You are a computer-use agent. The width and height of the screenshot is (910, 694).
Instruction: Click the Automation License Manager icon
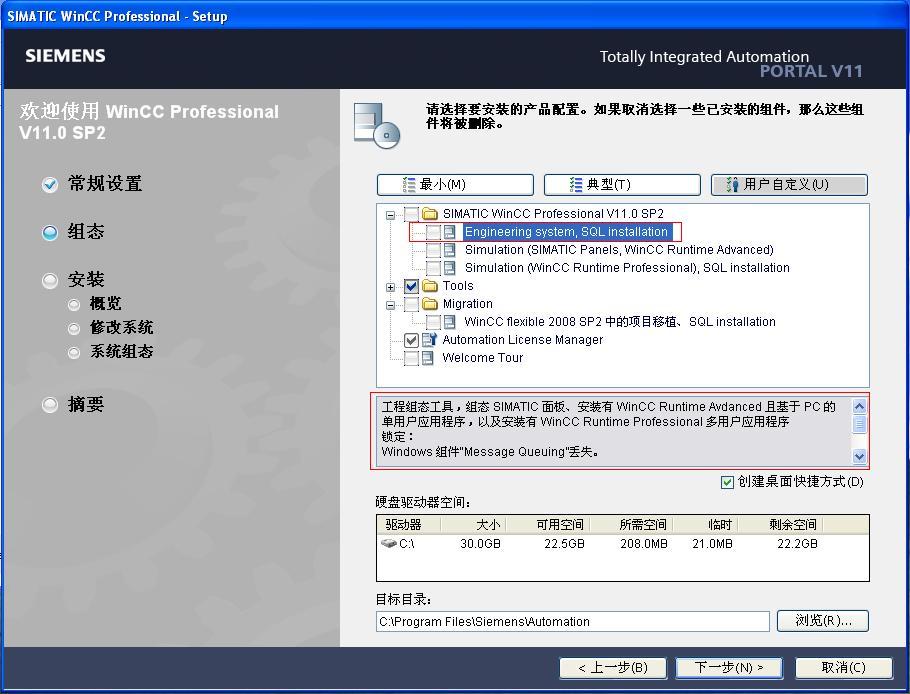(429, 339)
